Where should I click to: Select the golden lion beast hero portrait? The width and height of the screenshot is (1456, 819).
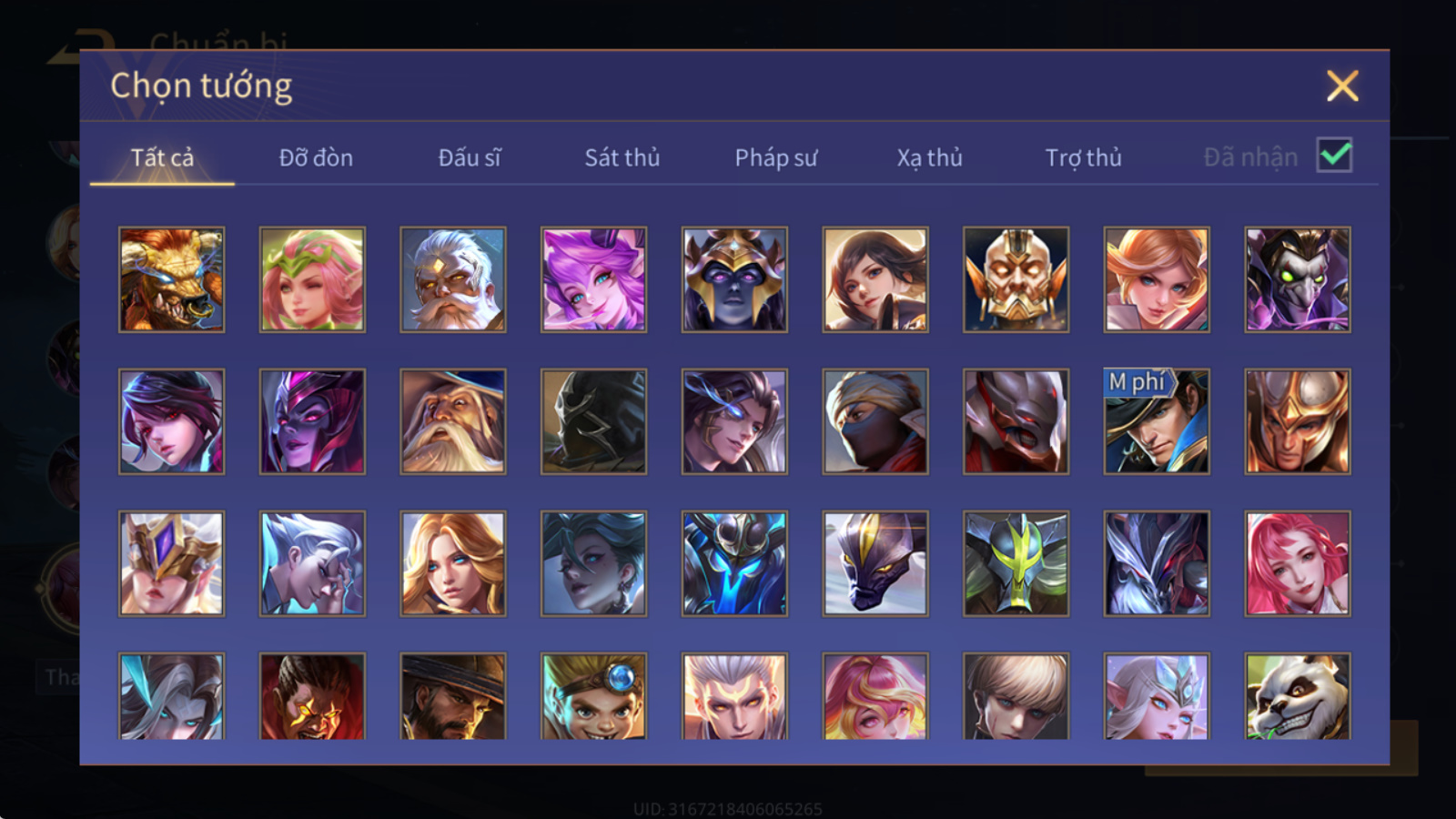tap(171, 279)
